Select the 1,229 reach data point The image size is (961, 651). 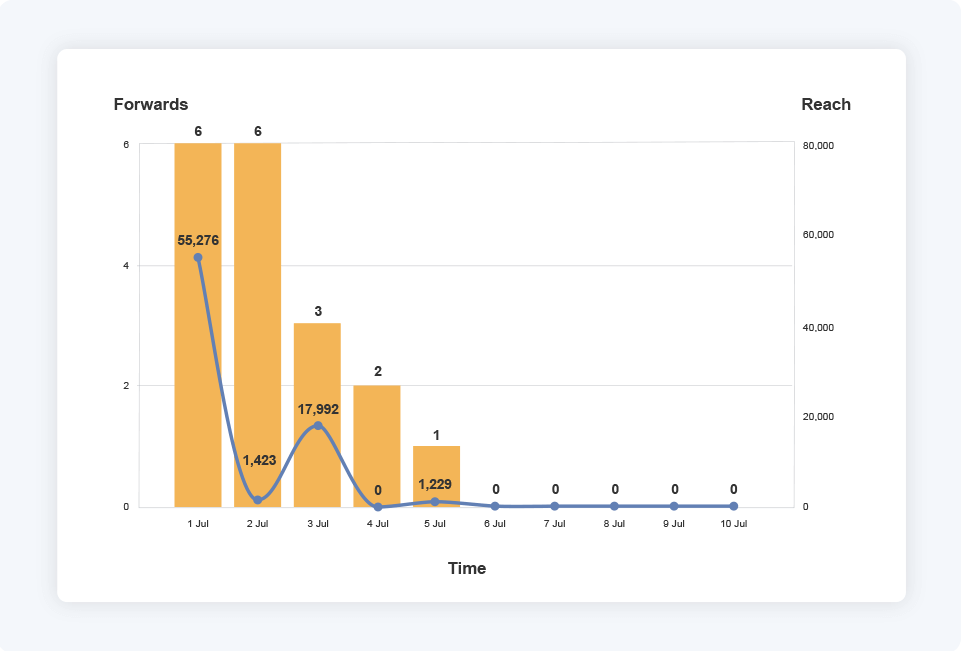[435, 501]
